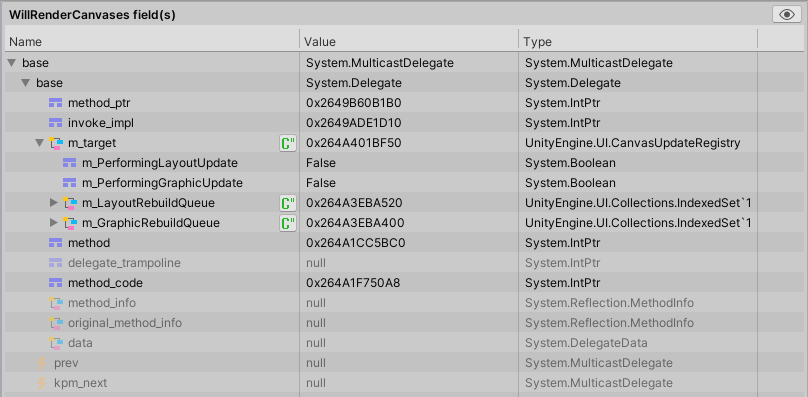Click the method_code field icon
Image resolution: width=808 pixels, height=397 pixels.
click(55, 283)
